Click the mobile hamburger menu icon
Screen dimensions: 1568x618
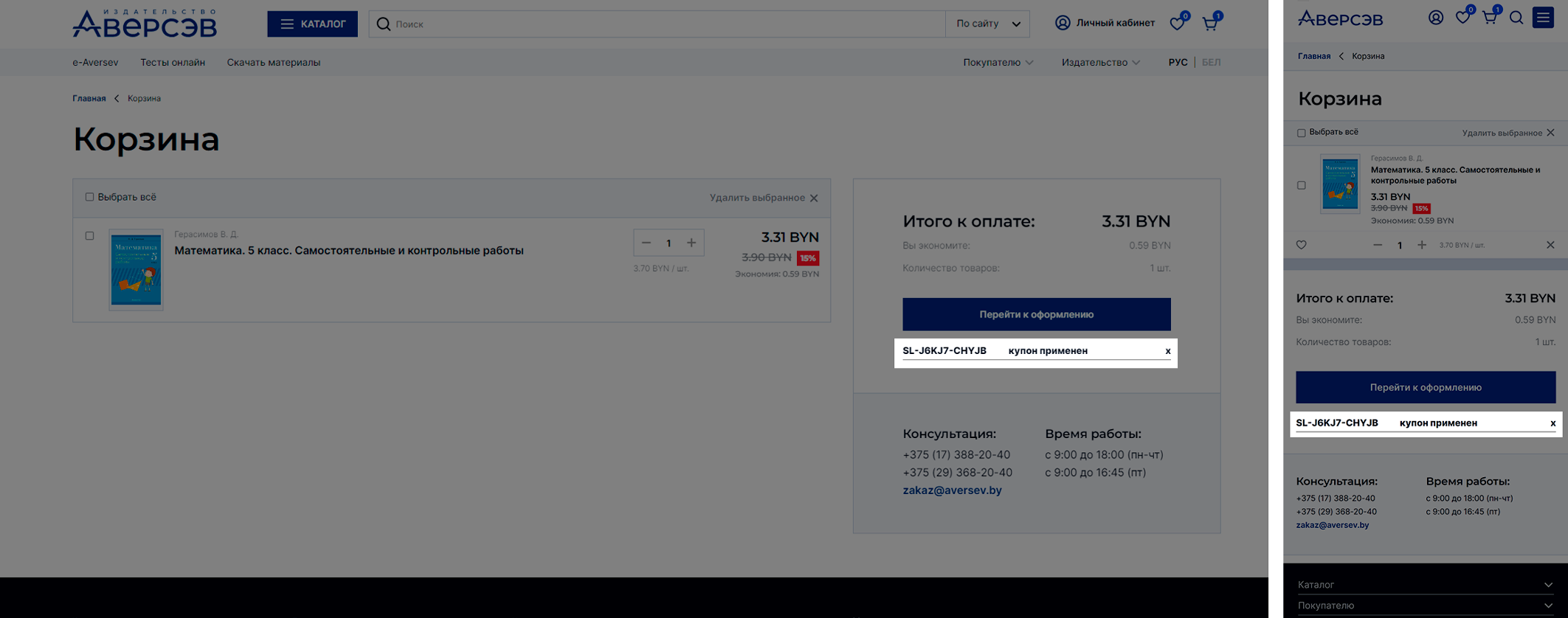(1543, 18)
